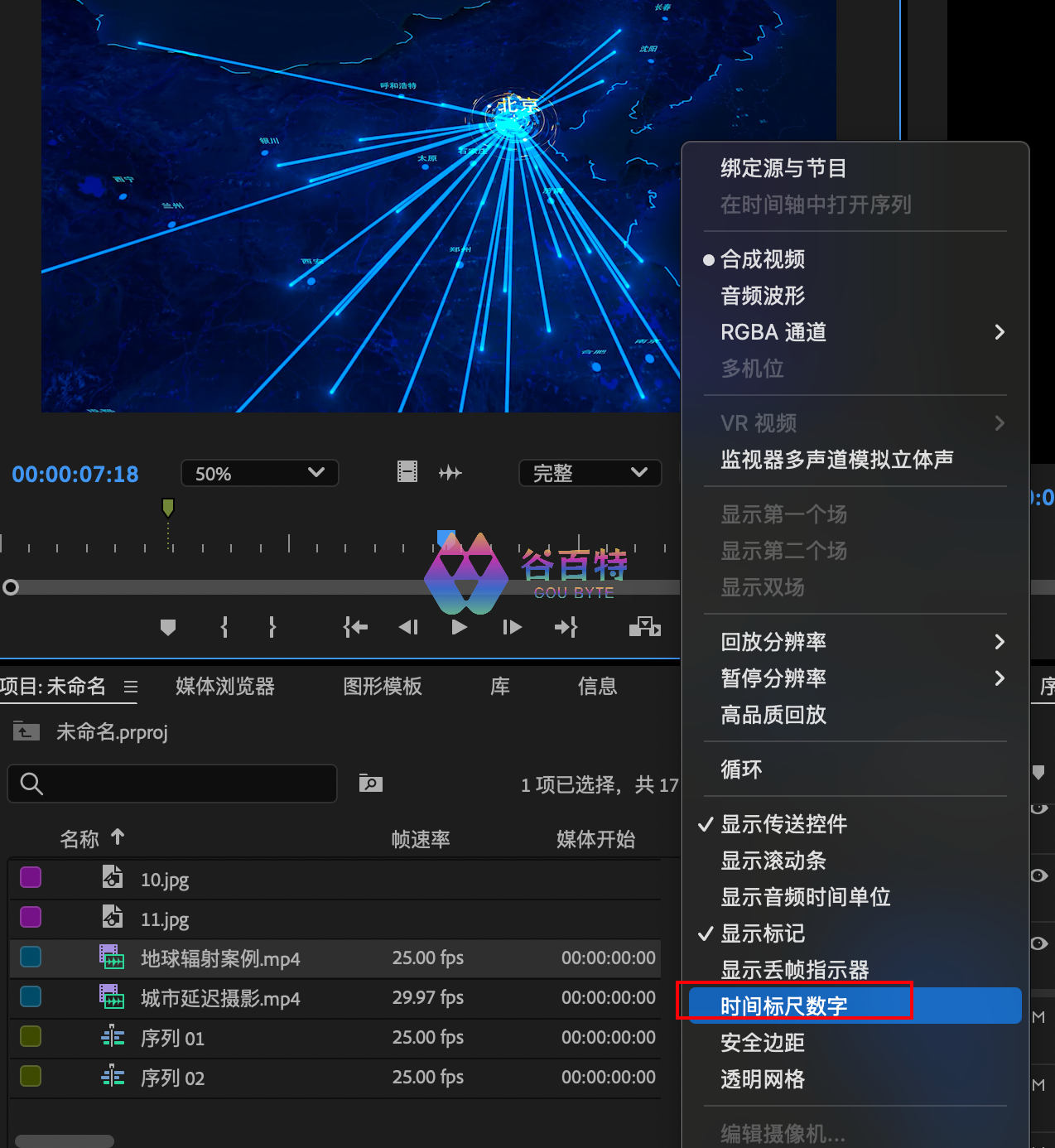Click the teal label swatch of 地球辐射案例.mp4
The height and width of the screenshot is (1148, 1055).
[31, 957]
